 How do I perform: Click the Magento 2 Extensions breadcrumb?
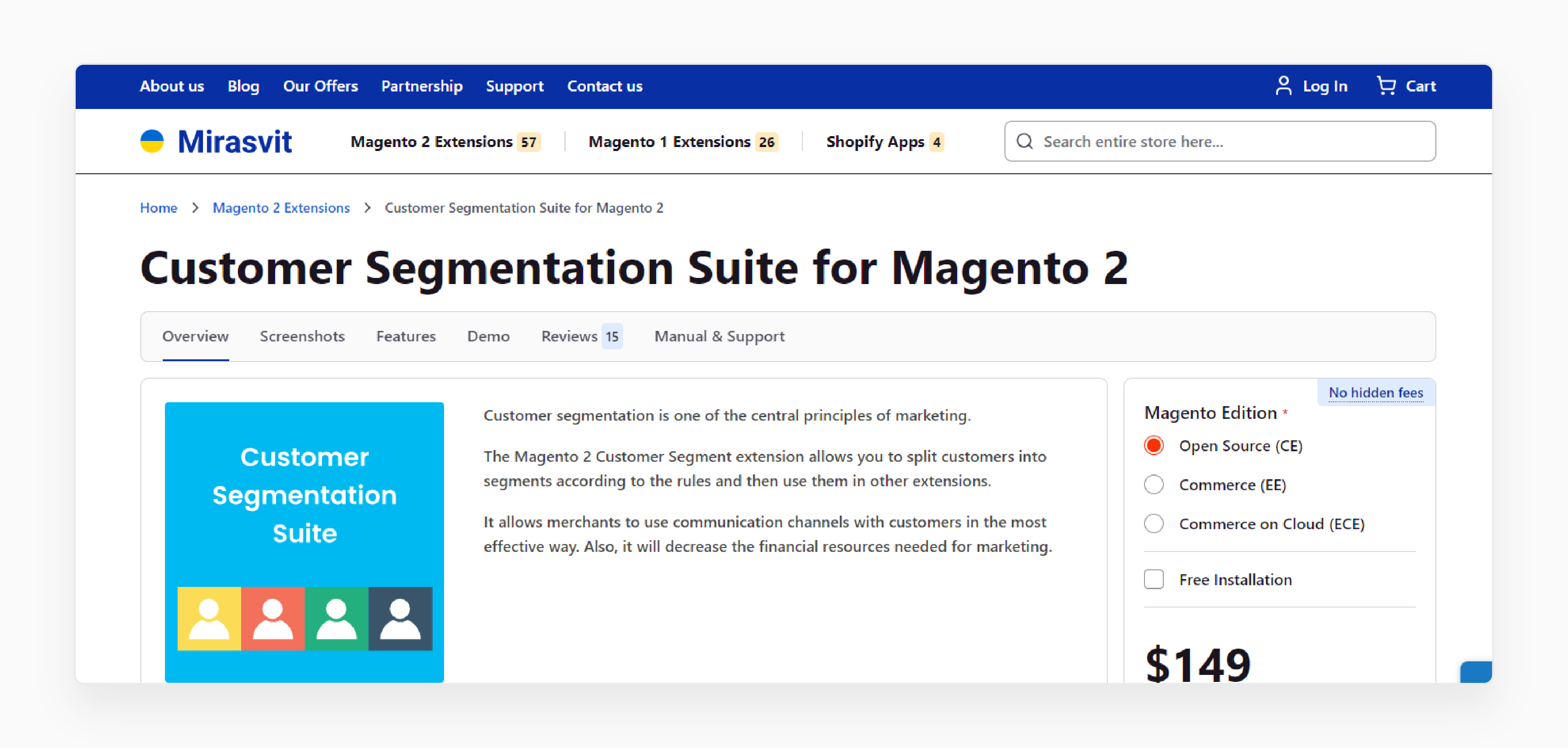280,208
